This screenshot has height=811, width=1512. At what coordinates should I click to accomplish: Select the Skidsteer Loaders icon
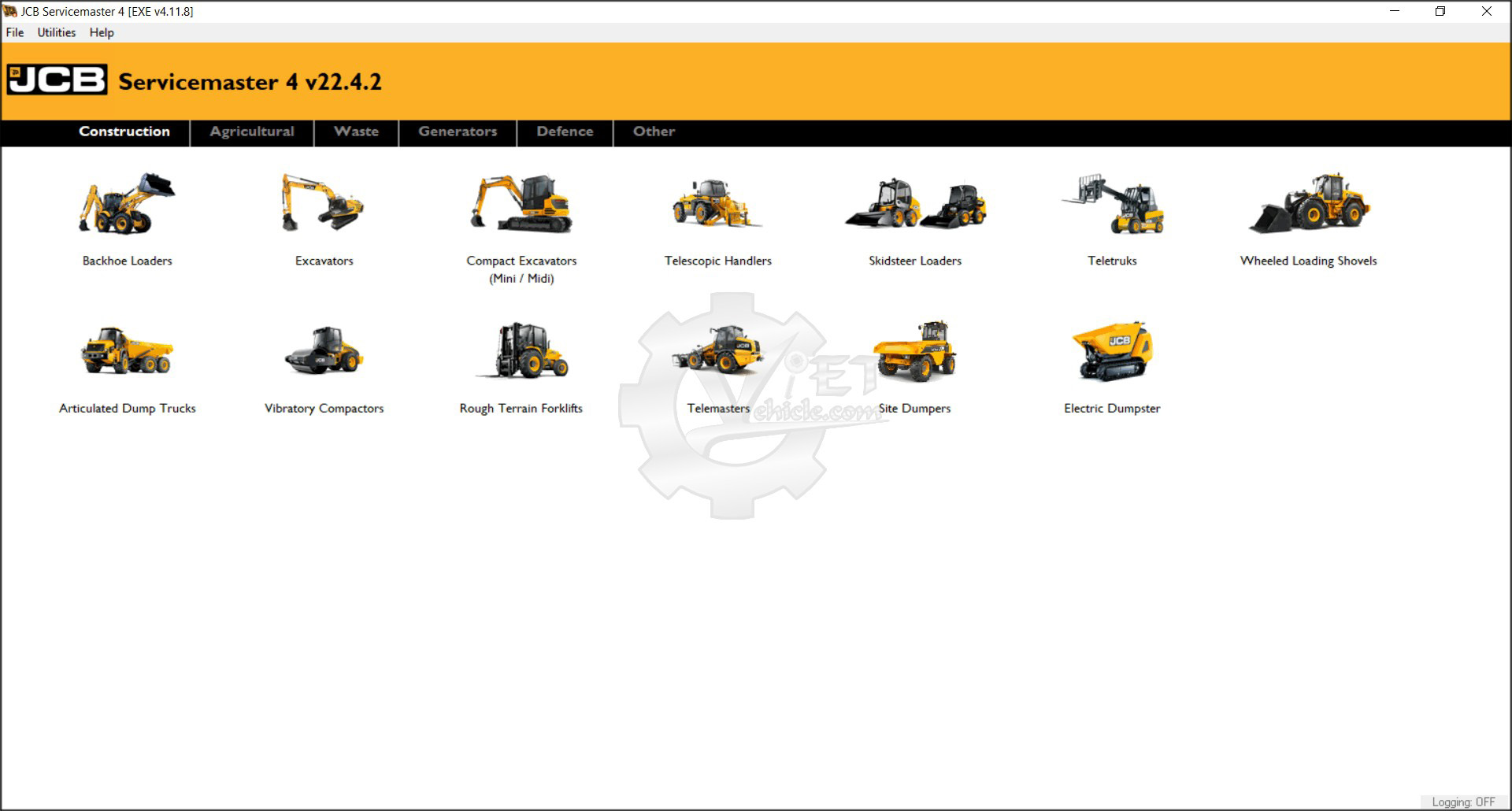[x=915, y=205]
